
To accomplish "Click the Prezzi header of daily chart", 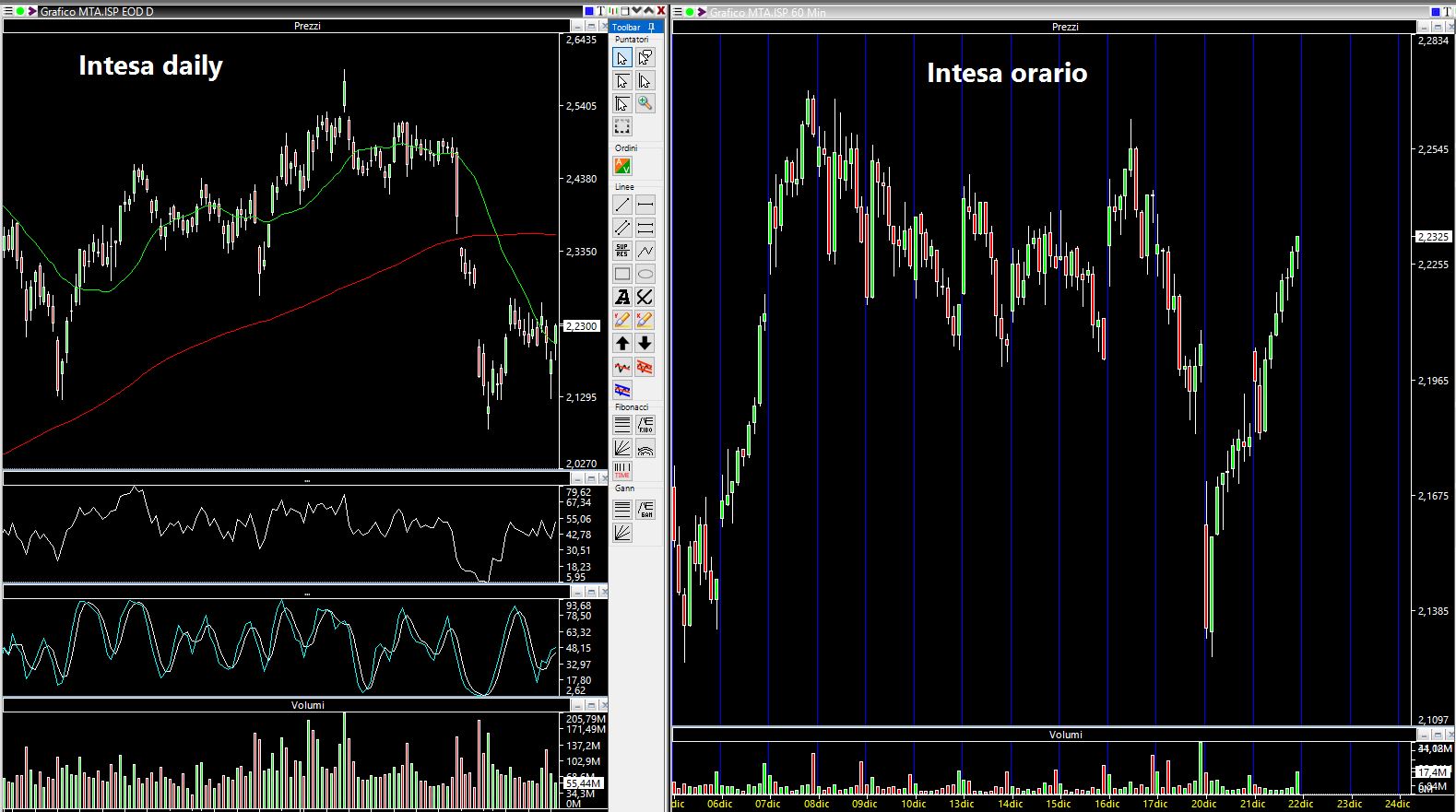I will (x=307, y=26).
